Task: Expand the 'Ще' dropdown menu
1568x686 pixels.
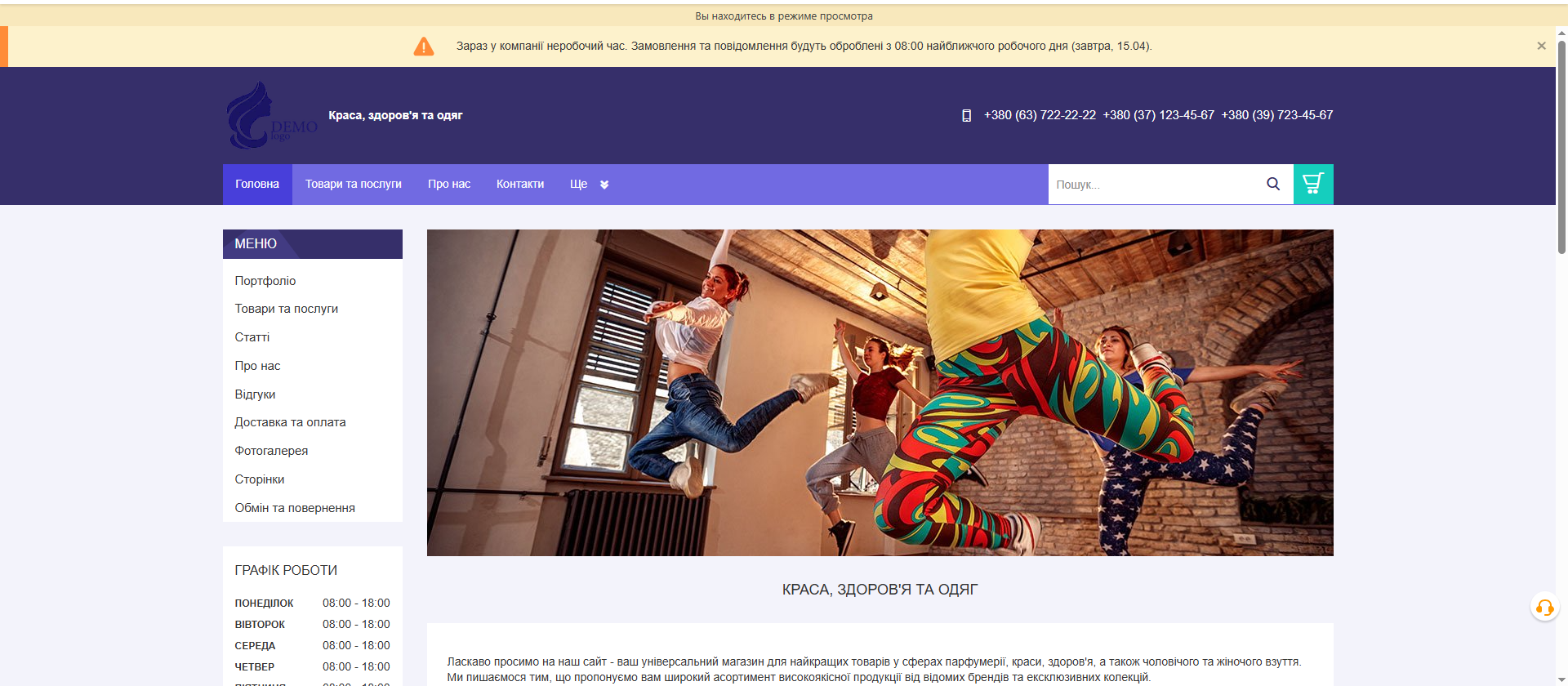Action: (589, 185)
